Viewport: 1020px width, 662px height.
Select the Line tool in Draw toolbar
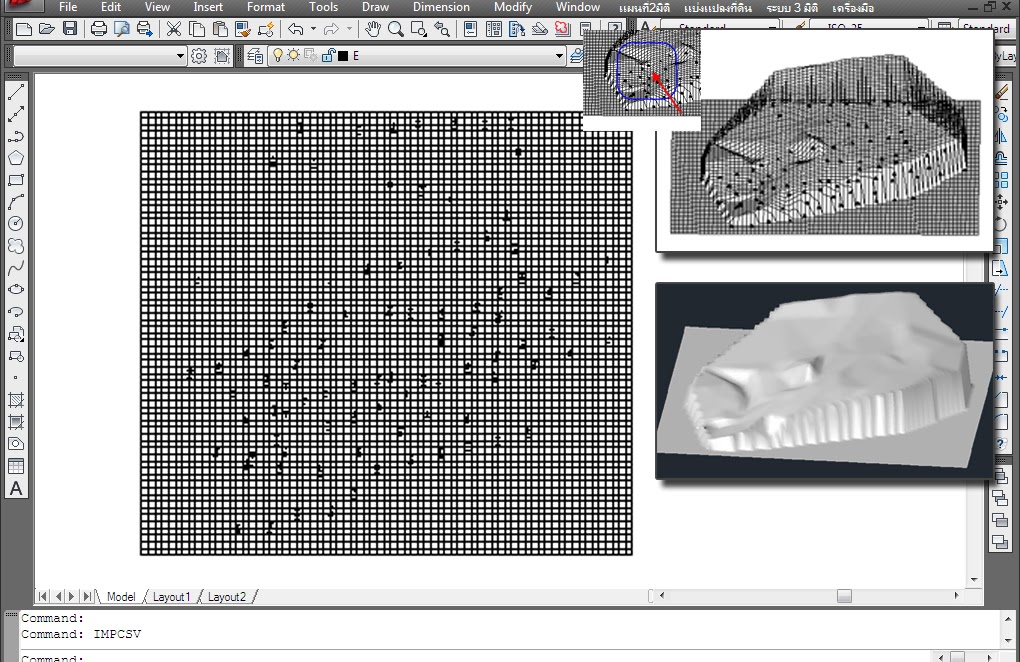coord(16,92)
